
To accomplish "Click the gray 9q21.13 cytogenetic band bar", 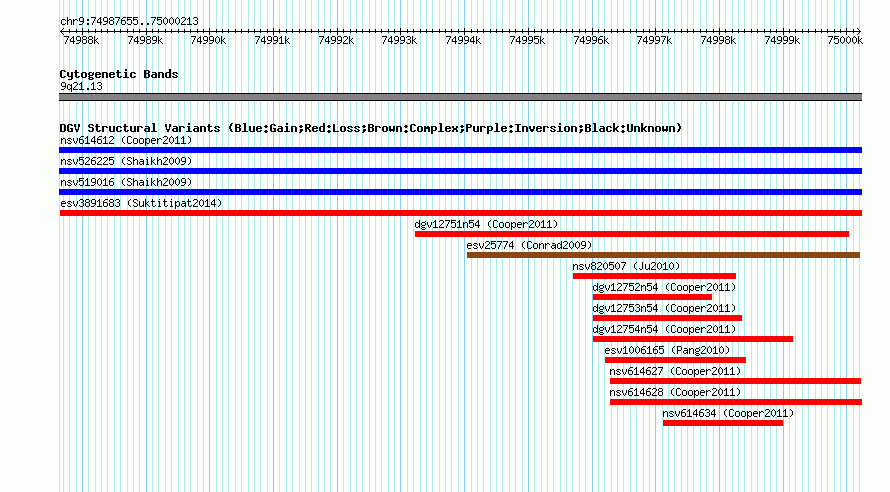I will pyautogui.click(x=460, y=97).
